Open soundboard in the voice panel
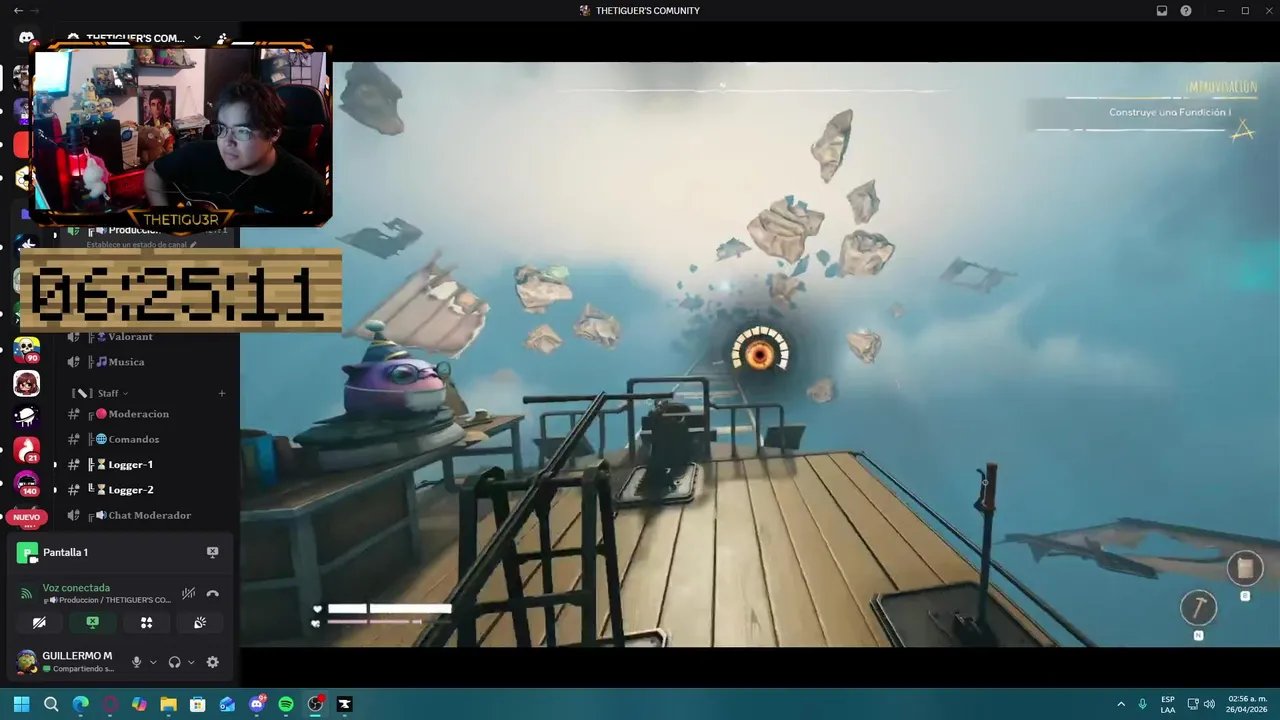Screen dimensions: 1280x720 pos(200,622)
